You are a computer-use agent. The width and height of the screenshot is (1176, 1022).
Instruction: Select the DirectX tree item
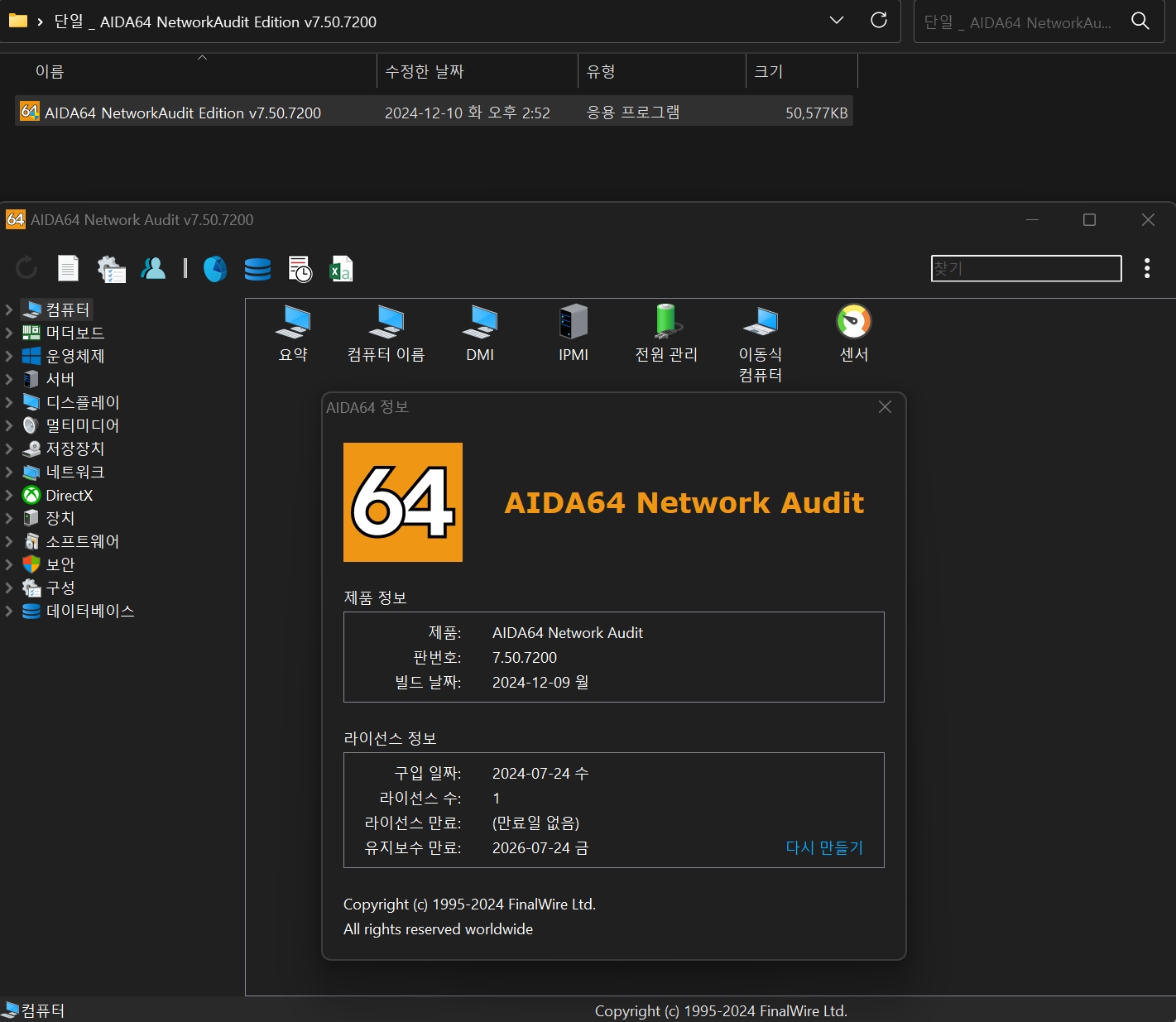58,495
